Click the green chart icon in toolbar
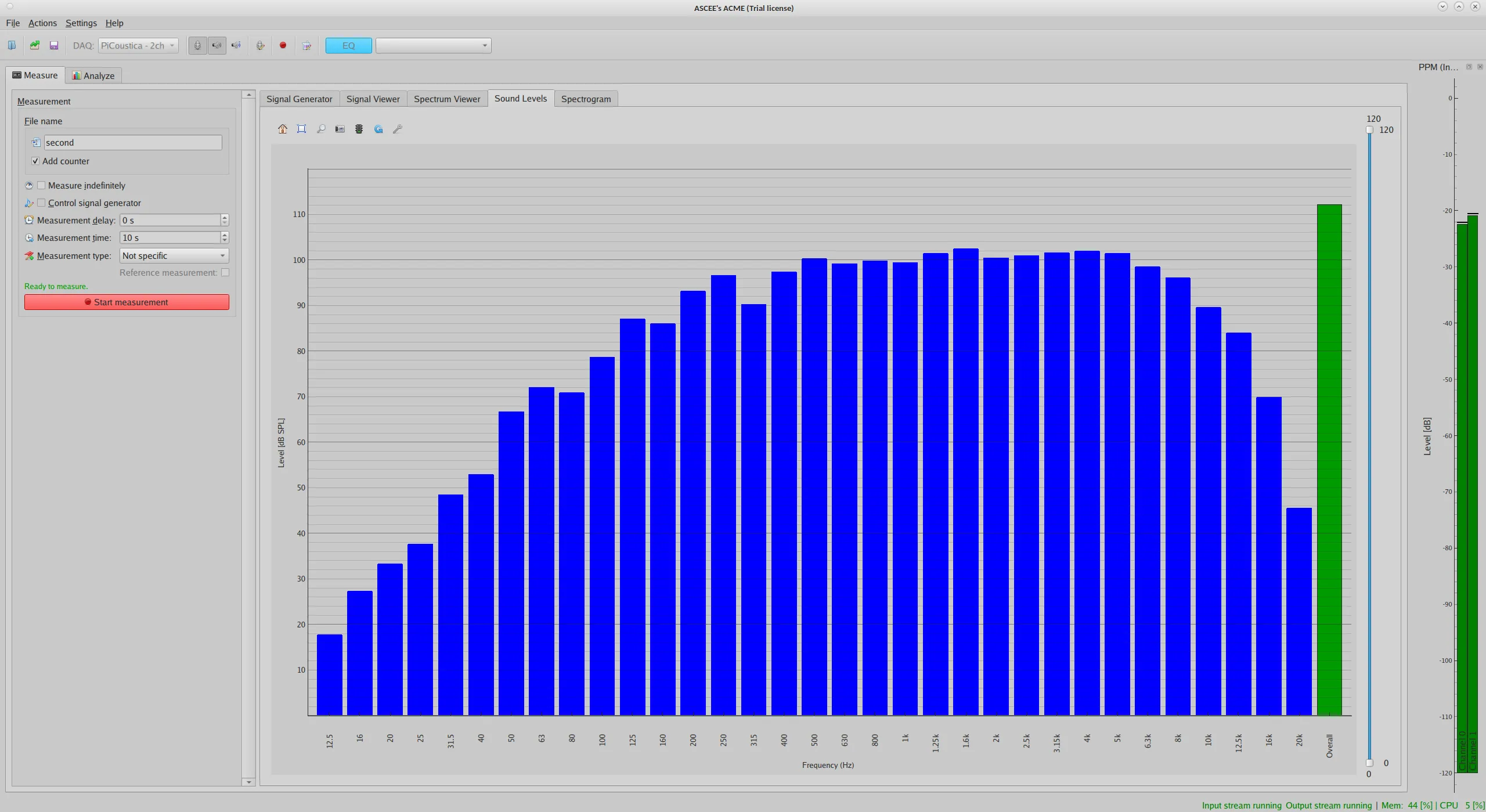This screenshot has height=812, width=1486. (x=35, y=45)
